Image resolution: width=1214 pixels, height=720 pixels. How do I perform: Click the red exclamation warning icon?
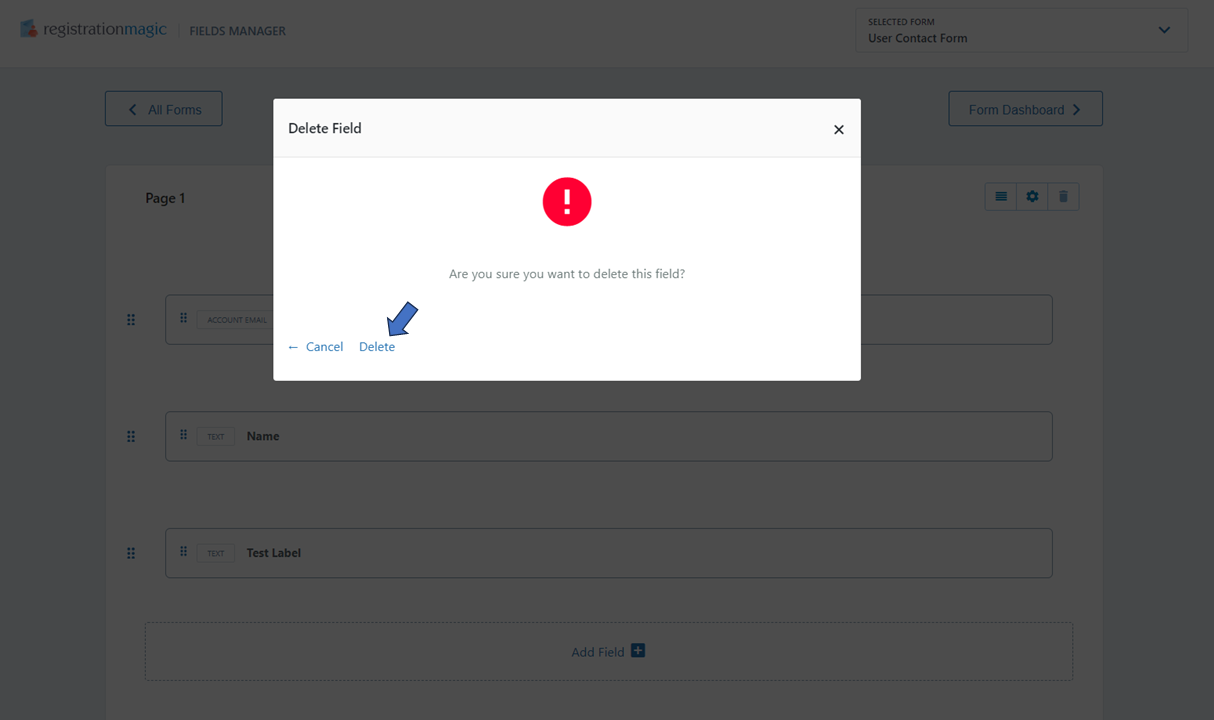pos(567,201)
